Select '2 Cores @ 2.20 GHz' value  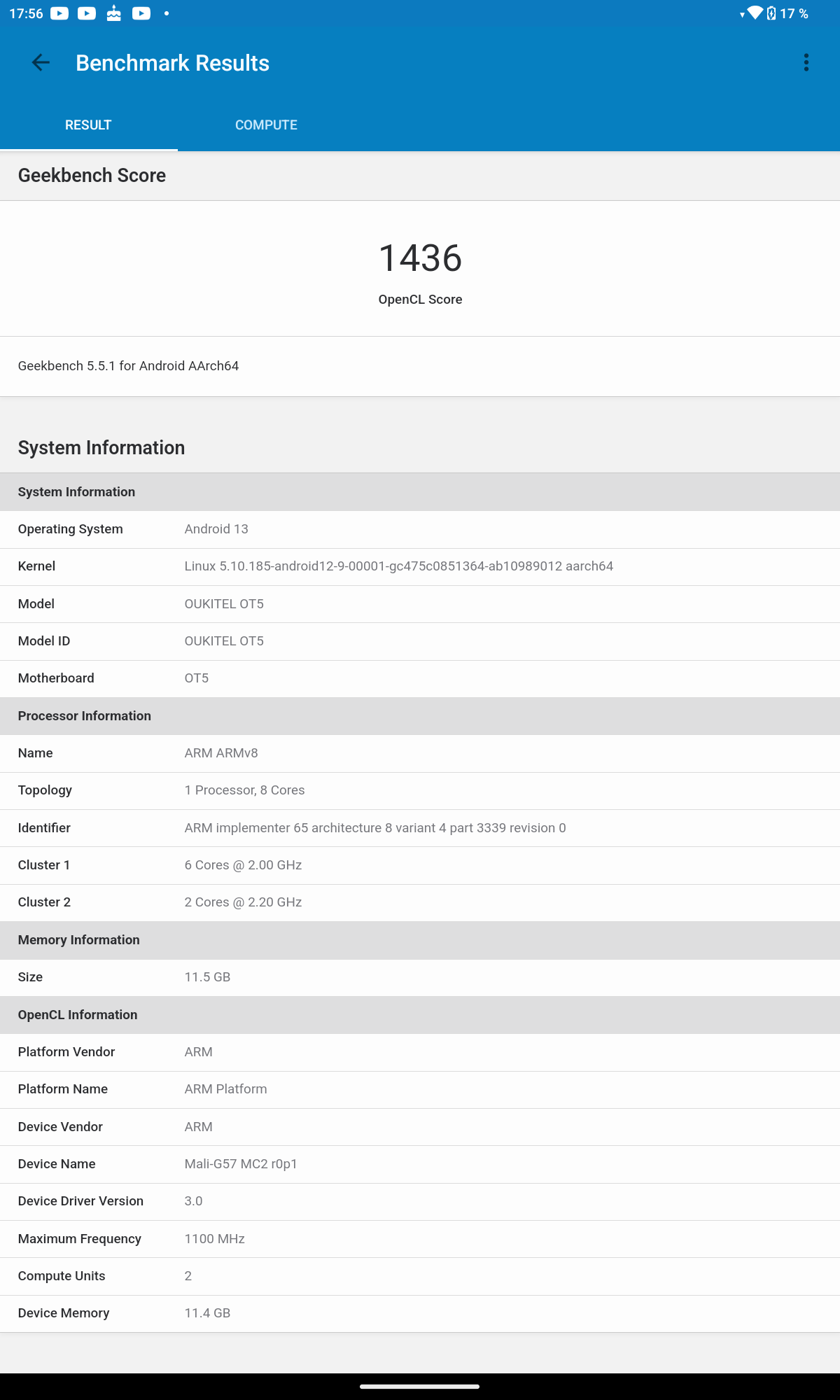click(243, 902)
